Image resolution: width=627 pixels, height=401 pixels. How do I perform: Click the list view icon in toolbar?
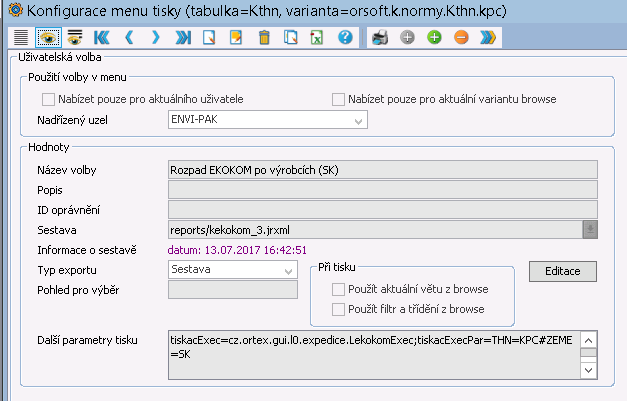tap(19, 38)
